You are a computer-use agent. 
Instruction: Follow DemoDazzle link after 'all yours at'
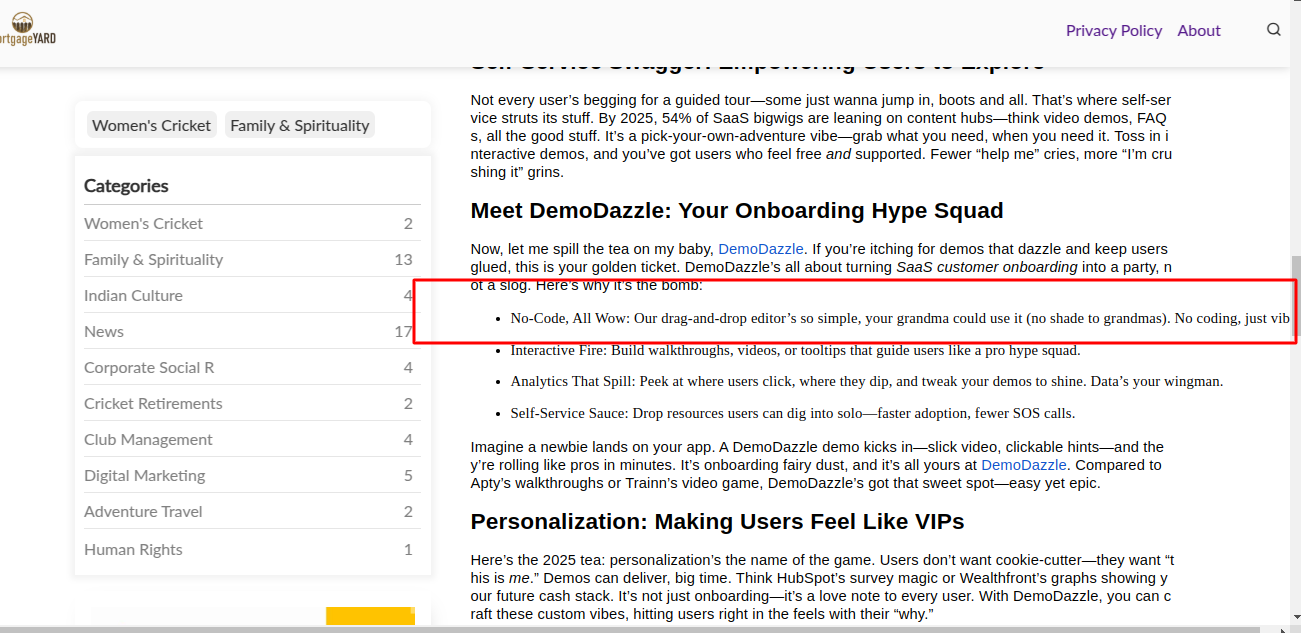point(1024,465)
